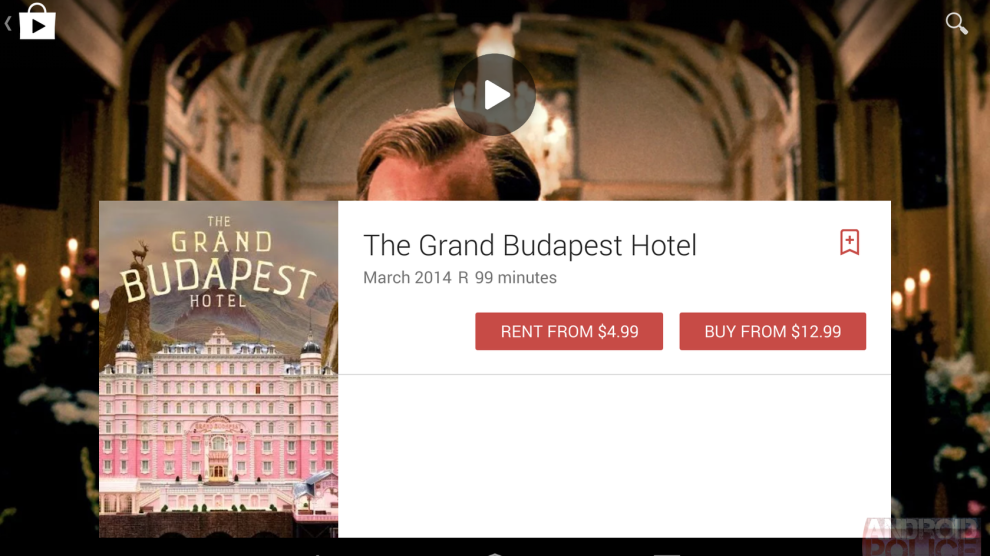The height and width of the screenshot is (556, 990).
Task: Tap the Android recent apps navigation button
Action: coord(667,553)
